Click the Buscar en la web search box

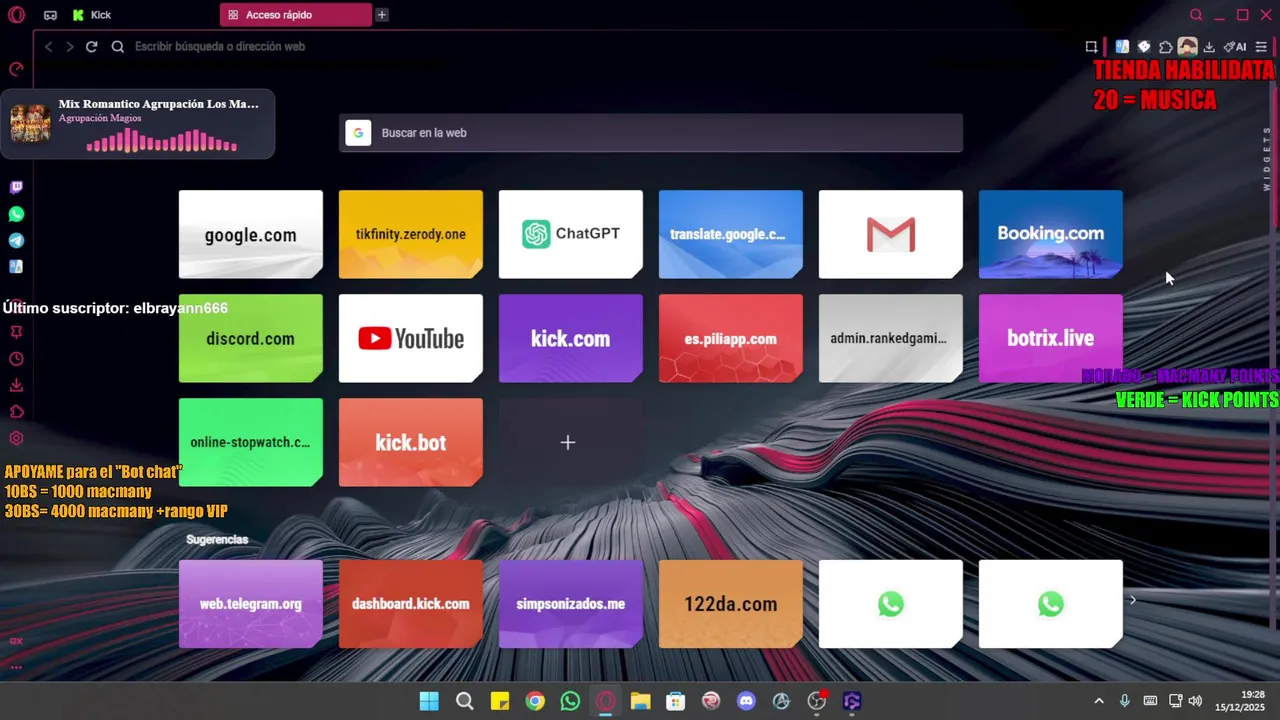651,132
